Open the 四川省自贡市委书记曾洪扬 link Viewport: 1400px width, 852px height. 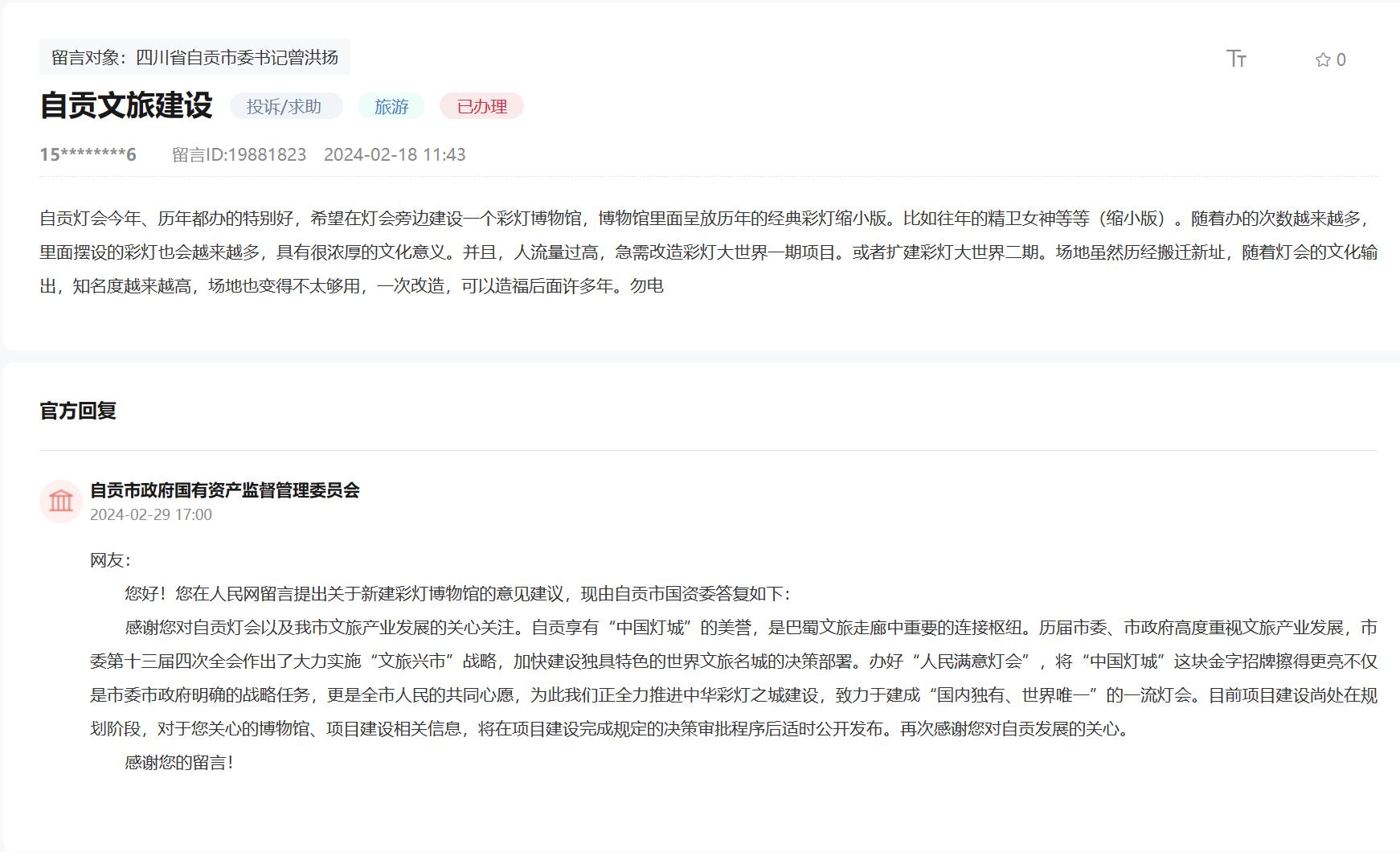[x=239, y=57]
